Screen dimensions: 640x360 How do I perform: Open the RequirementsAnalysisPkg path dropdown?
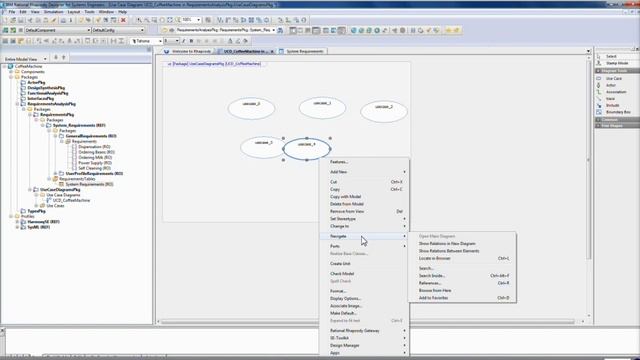tap(273, 30)
